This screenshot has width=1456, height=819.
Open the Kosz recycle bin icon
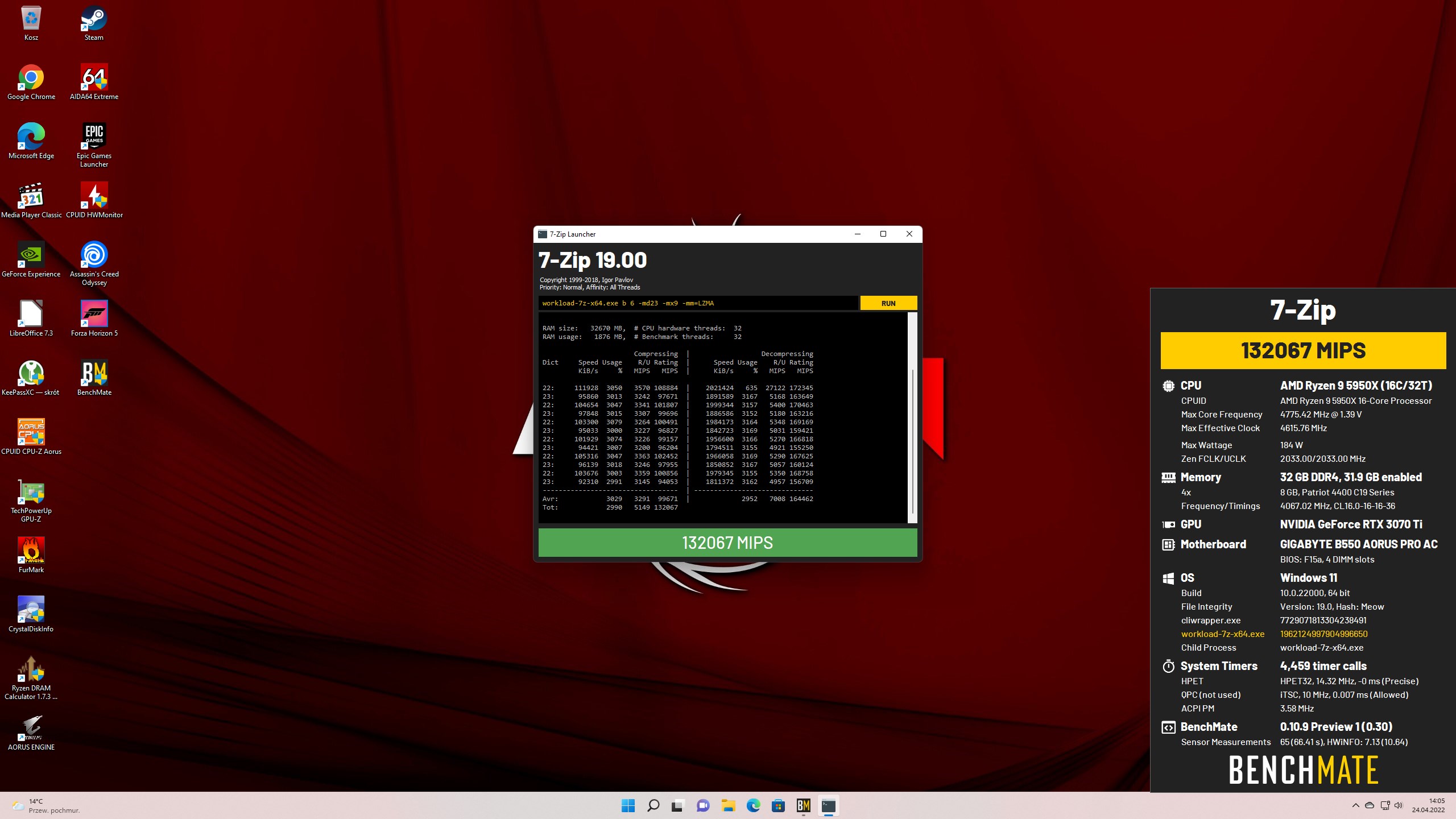click(x=31, y=23)
